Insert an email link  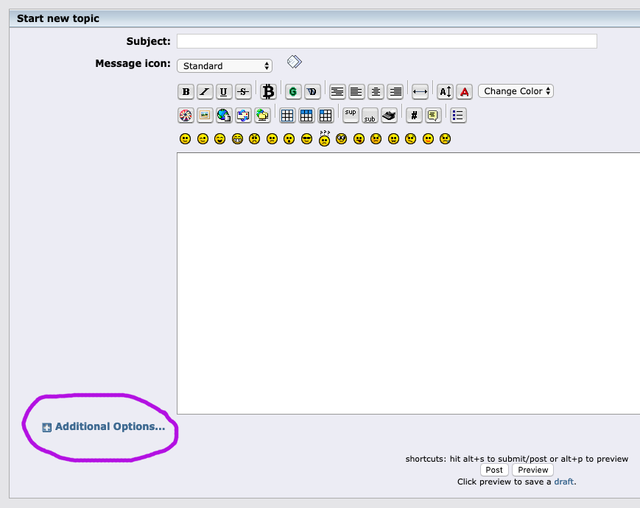(x=243, y=115)
